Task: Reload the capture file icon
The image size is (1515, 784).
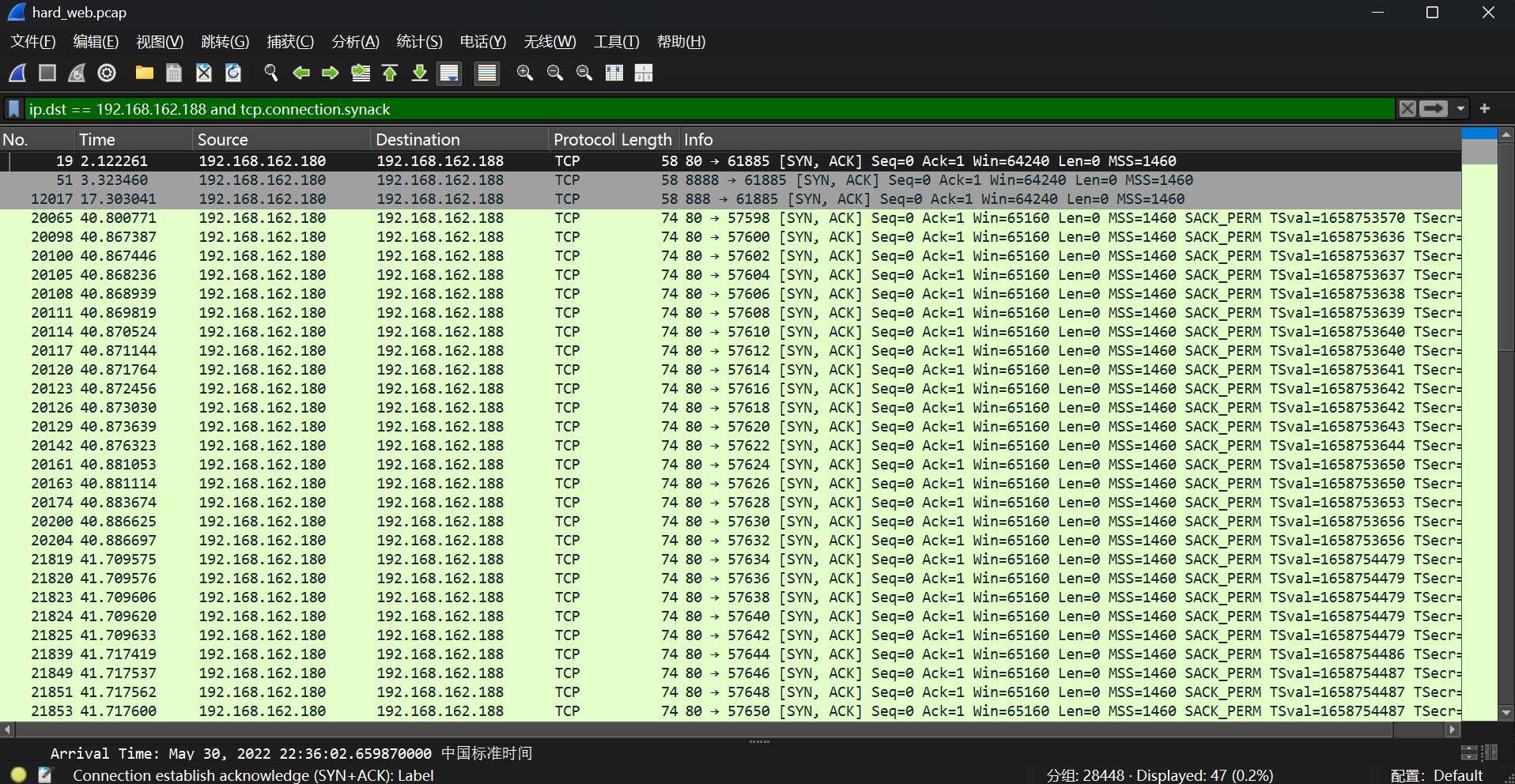Action: (233, 73)
